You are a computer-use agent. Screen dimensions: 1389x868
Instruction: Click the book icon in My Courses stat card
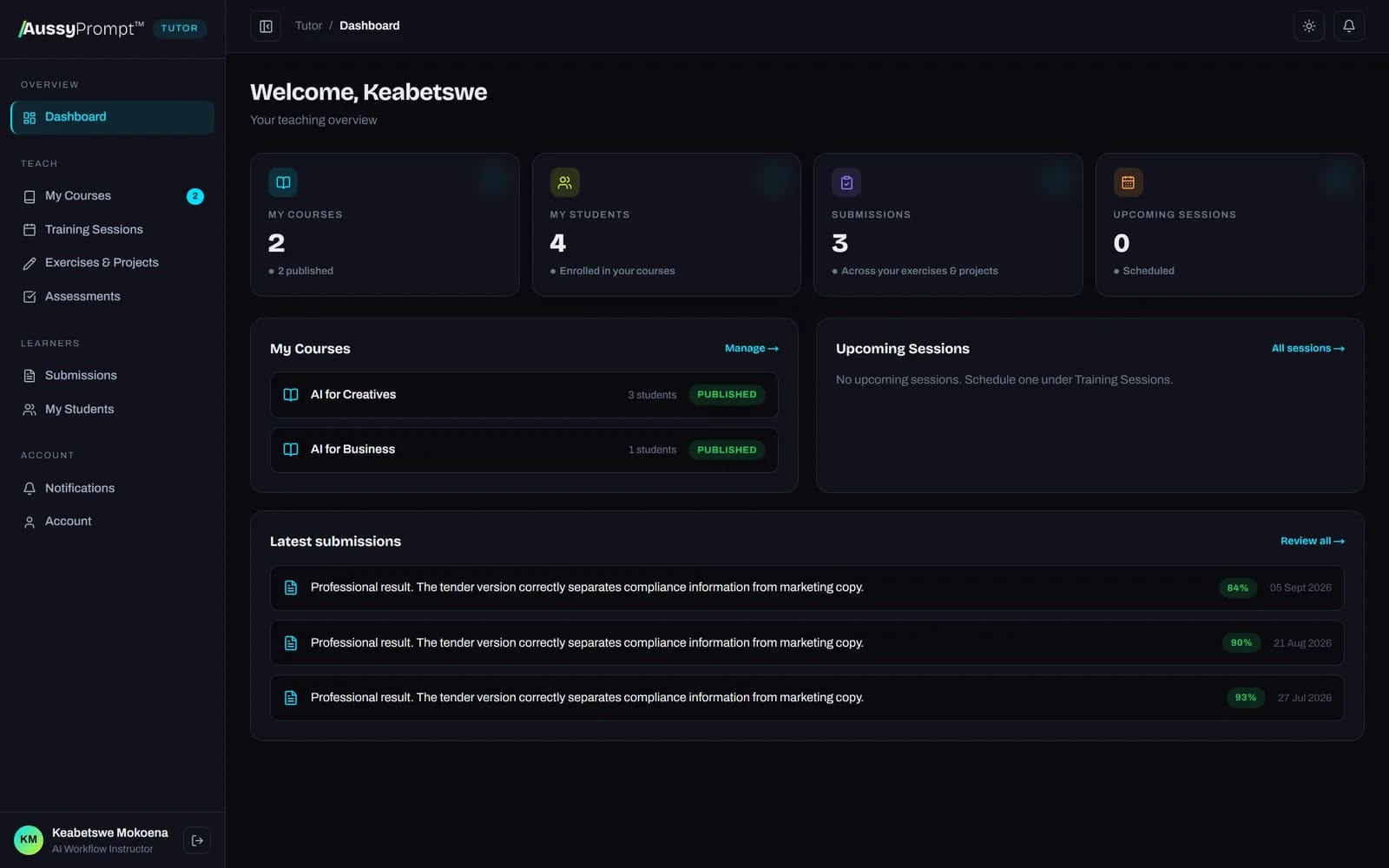283,182
